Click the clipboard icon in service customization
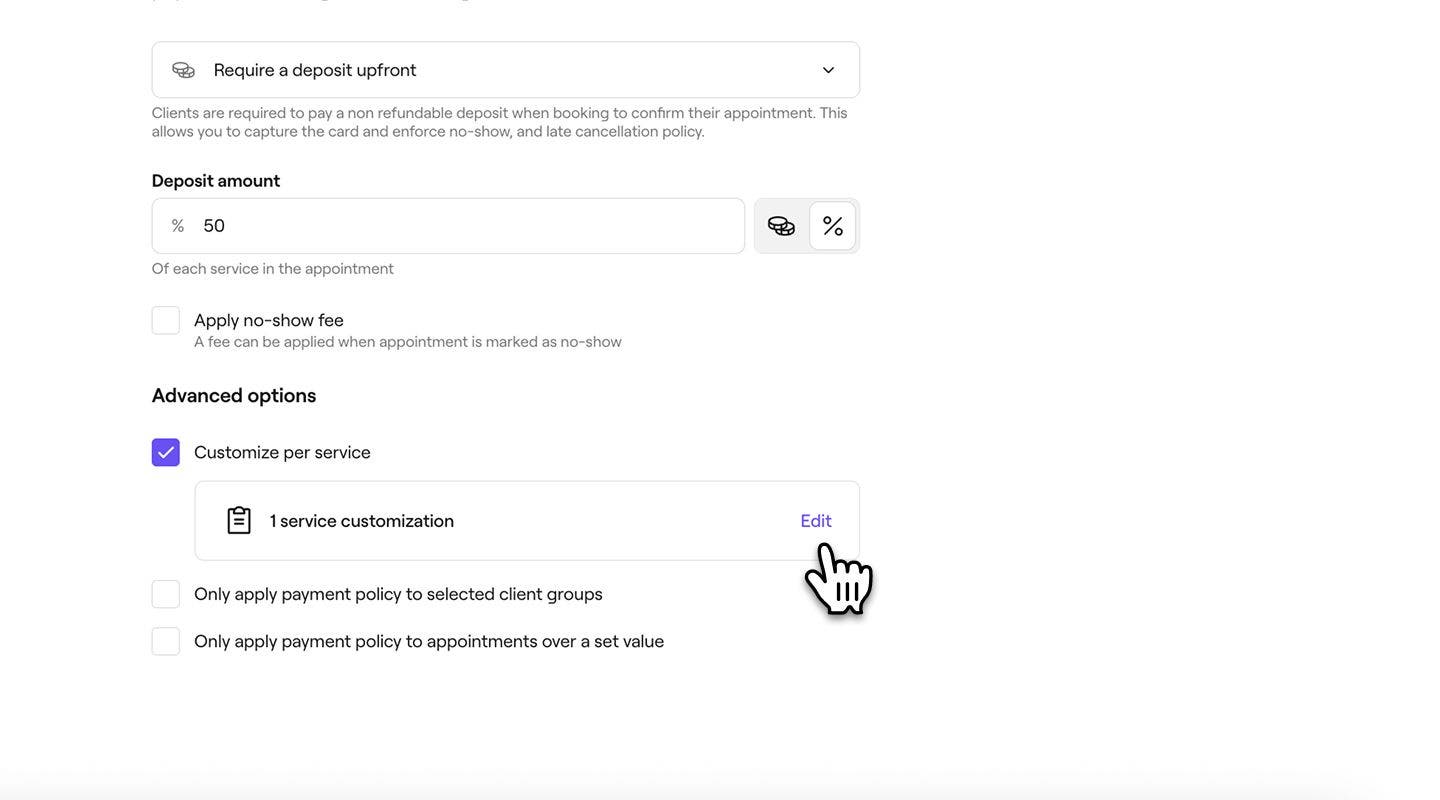The height and width of the screenshot is (800, 1440). pos(239,521)
